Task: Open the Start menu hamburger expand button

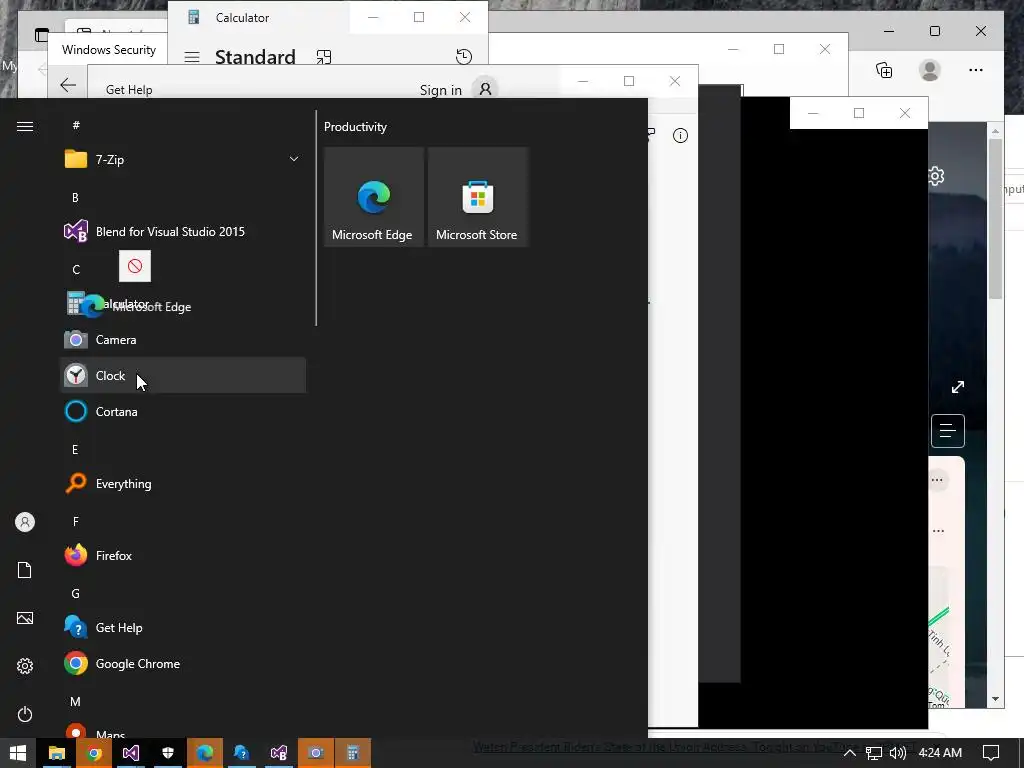Action: coord(25,126)
